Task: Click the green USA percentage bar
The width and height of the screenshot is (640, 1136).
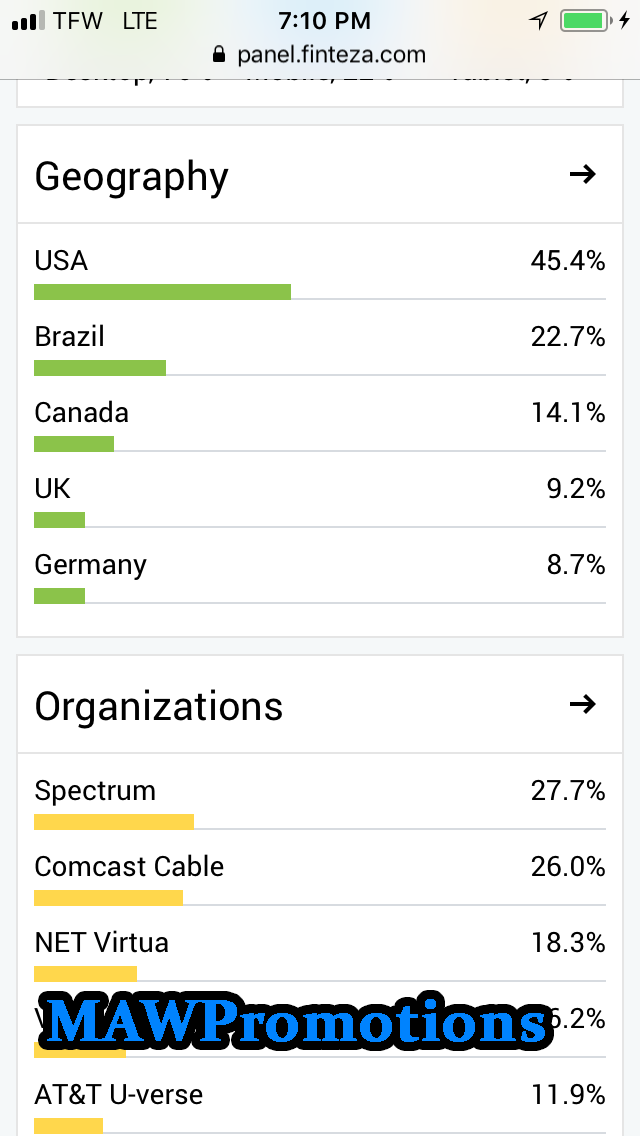Action: 162,292
